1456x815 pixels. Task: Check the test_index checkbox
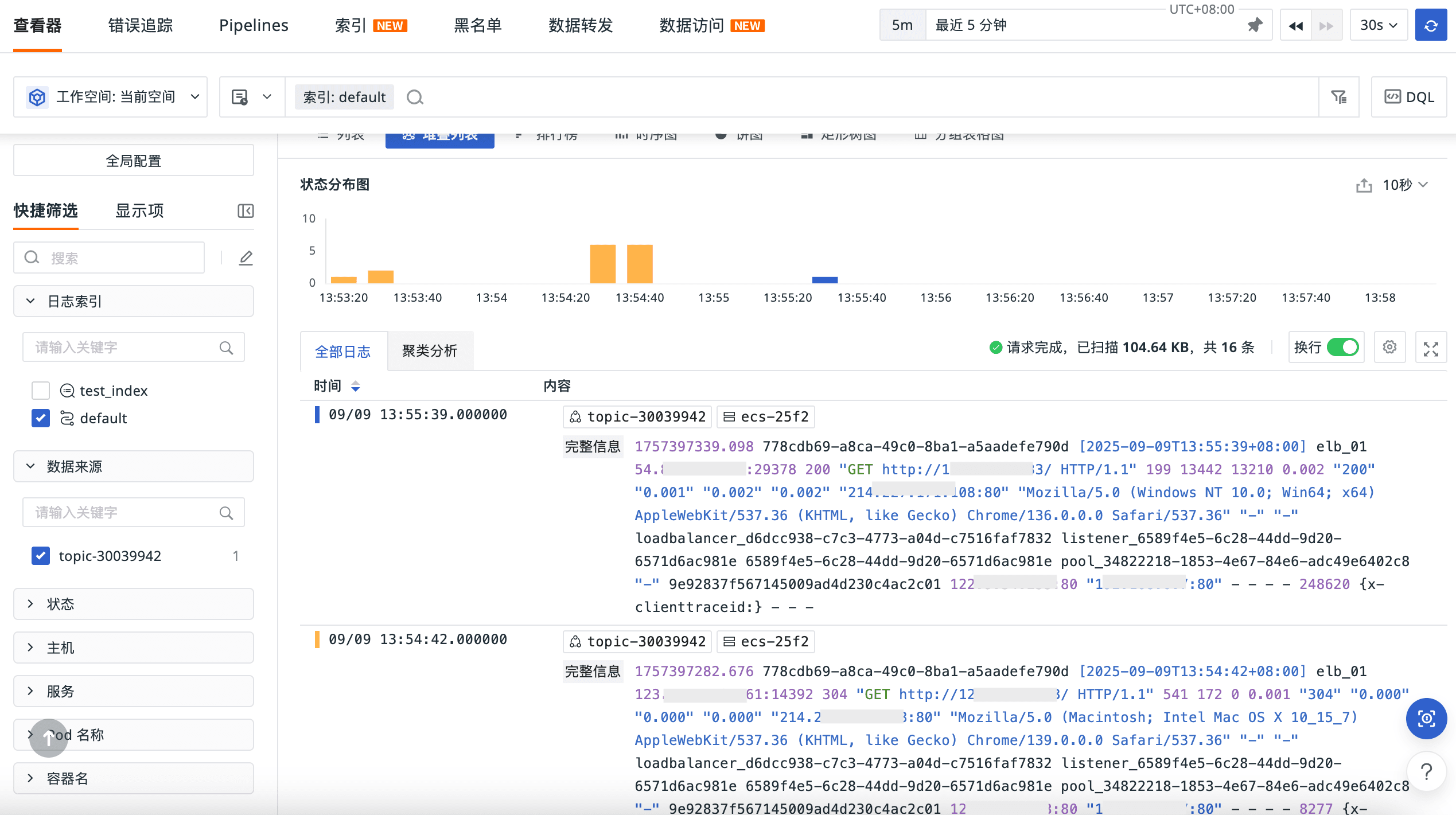click(41, 391)
